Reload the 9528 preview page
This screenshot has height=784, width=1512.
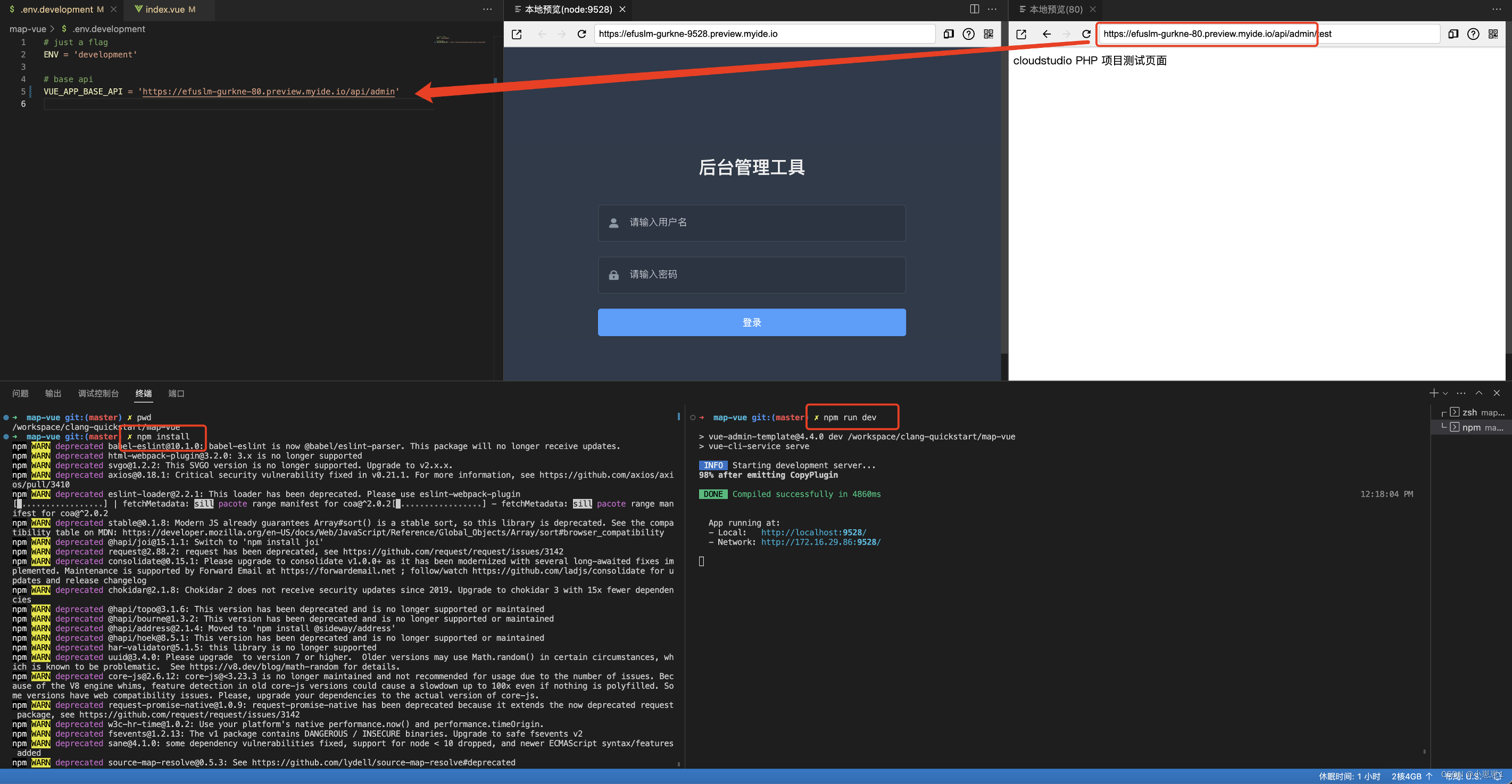(581, 34)
